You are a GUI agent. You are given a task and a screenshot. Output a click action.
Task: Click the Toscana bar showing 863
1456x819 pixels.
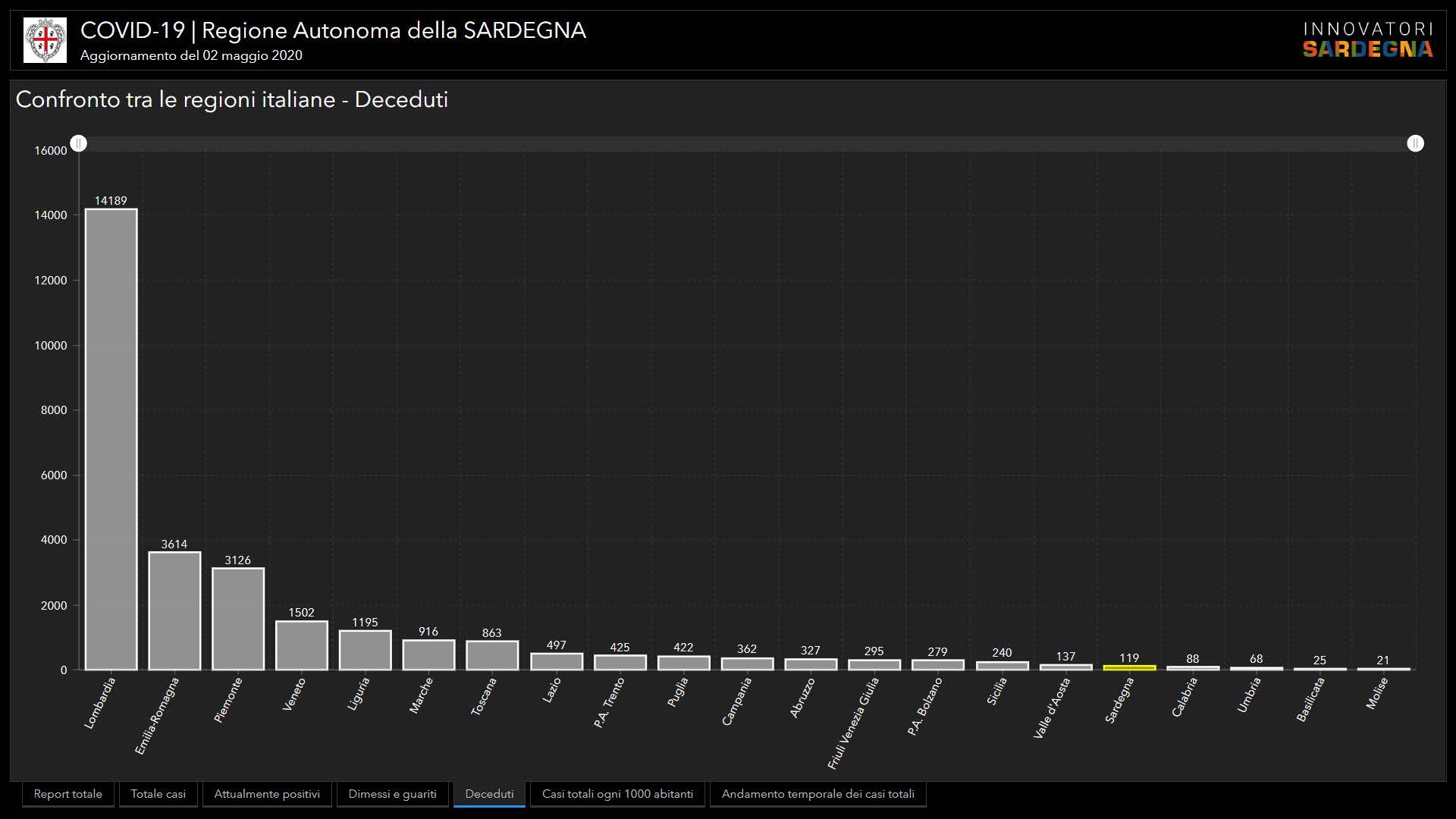pos(492,656)
